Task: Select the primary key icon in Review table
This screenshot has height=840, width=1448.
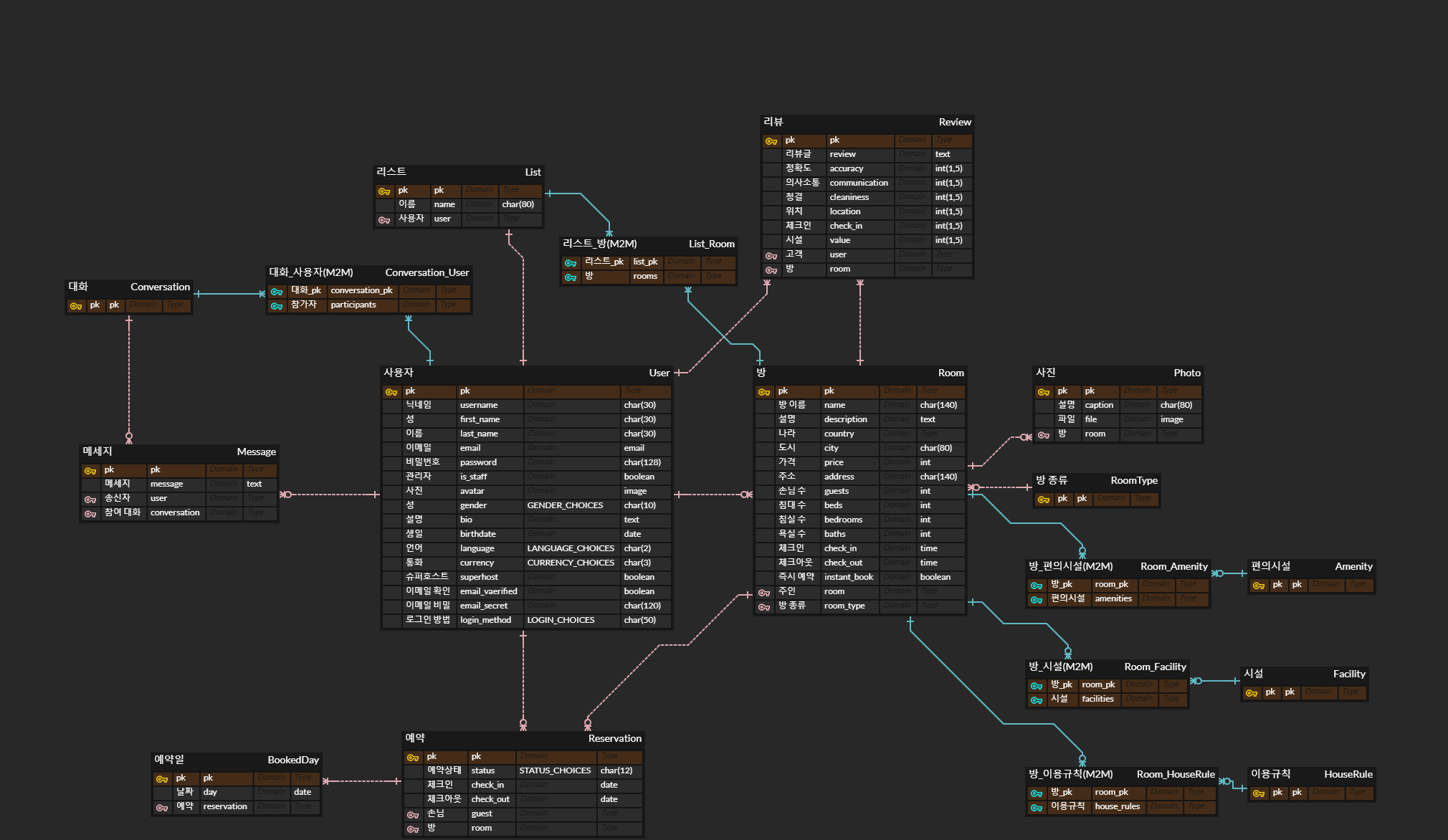Action: [x=771, y=140]
